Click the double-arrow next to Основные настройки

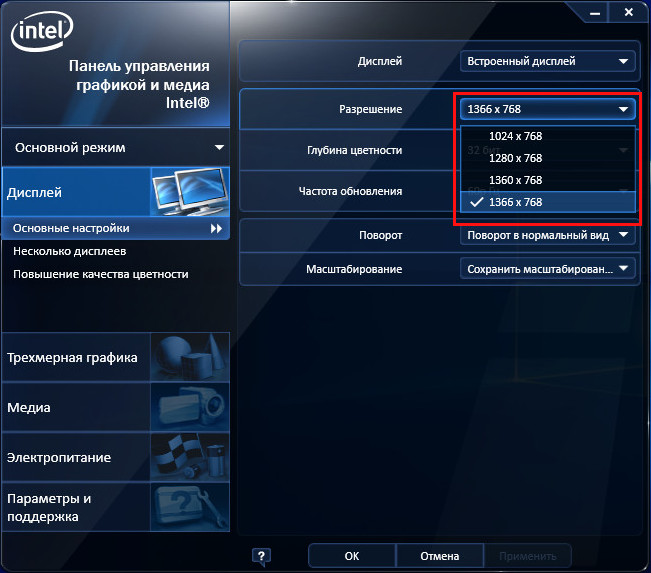216,228
